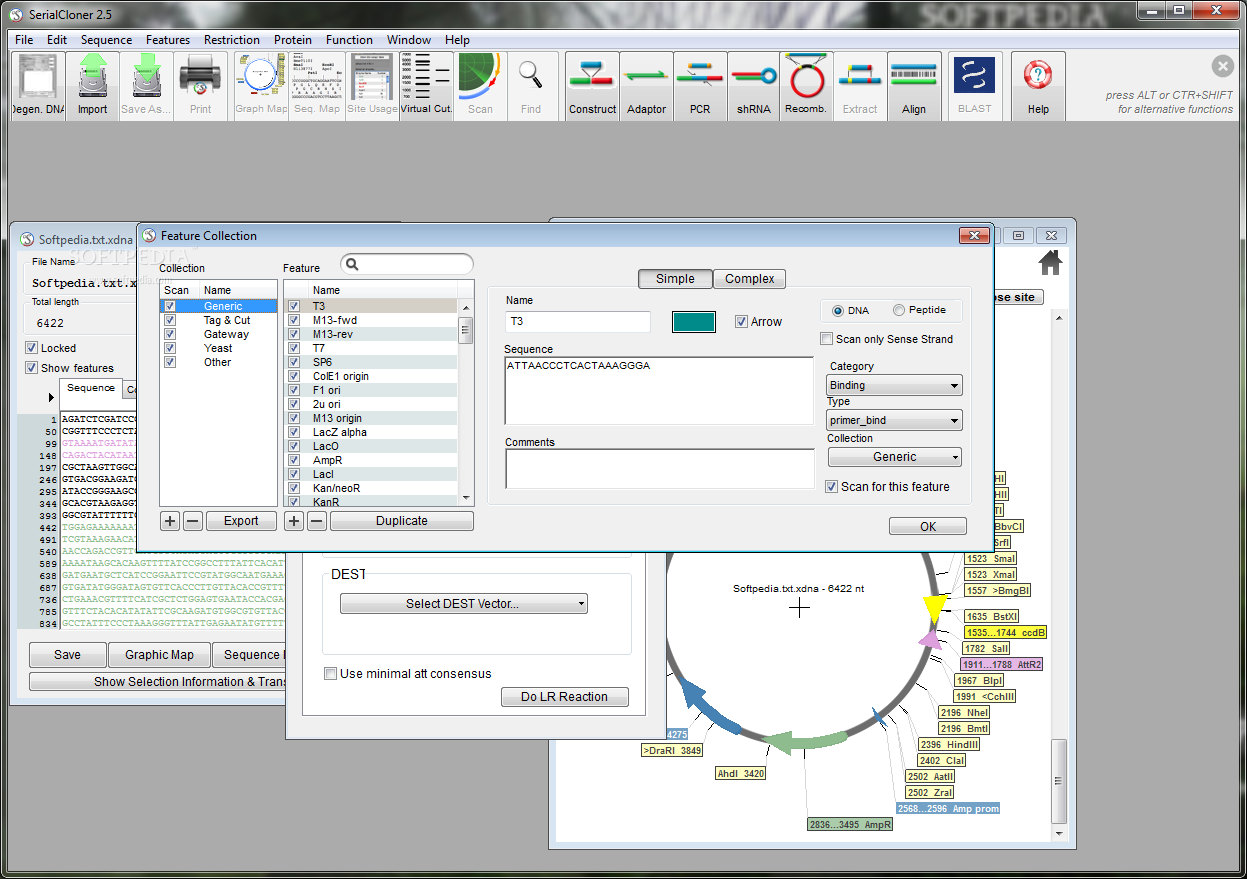Open the Recomb. tool
This screenshot has height=879, width=1247.
point(806,86)
